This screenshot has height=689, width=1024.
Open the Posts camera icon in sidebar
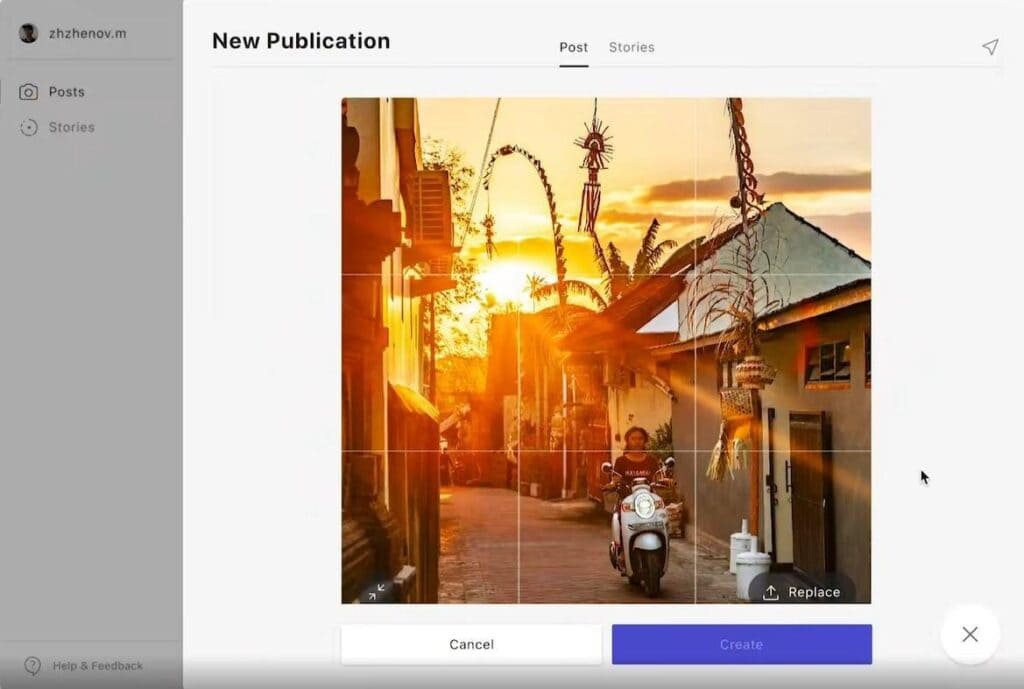(28, 92)
